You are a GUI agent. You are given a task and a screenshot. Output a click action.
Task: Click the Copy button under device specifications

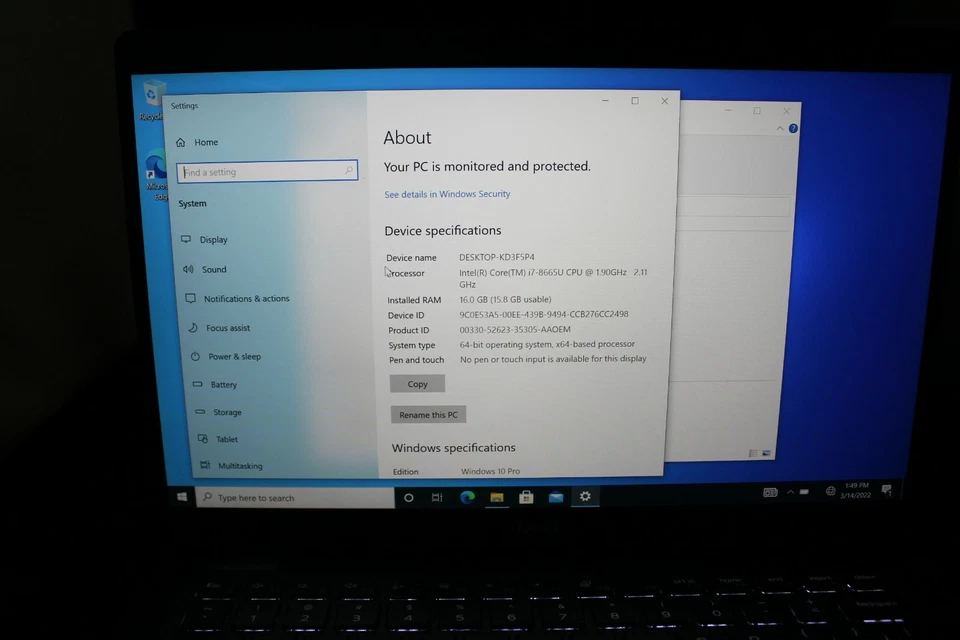pos(418,384)
